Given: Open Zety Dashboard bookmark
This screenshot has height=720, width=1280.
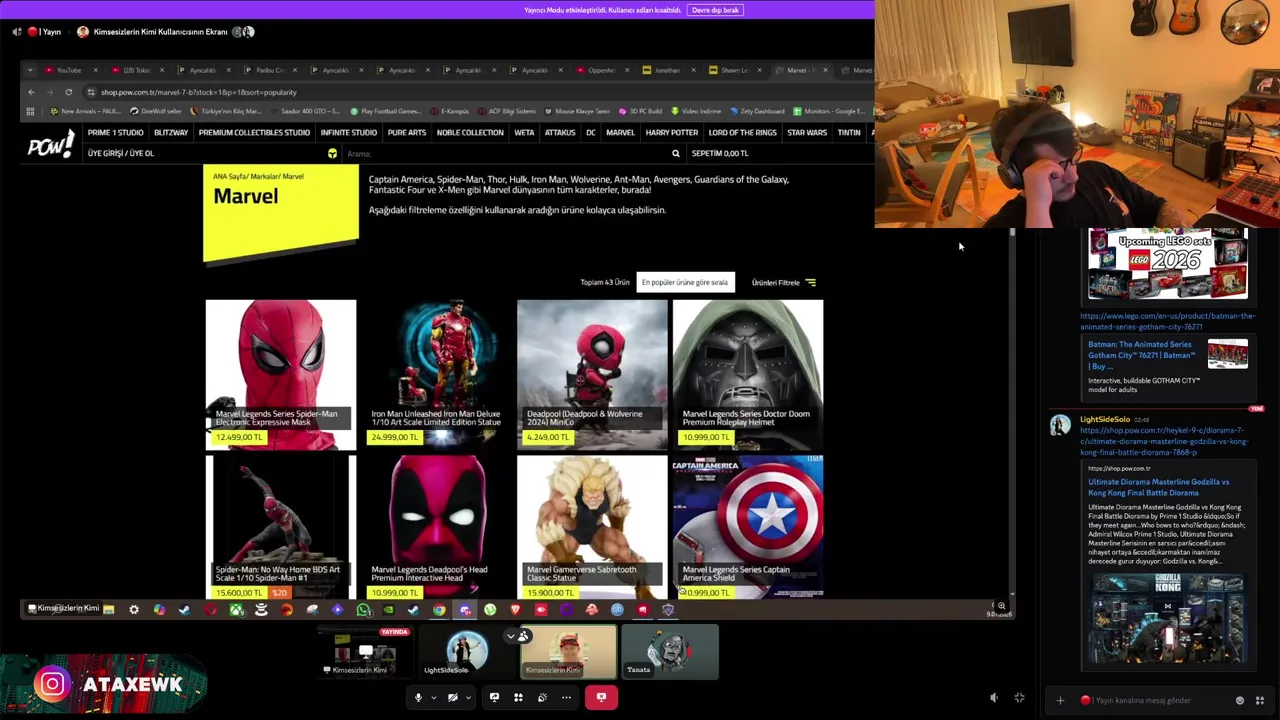Looking at the screenshot, I should tap(757, 111).
